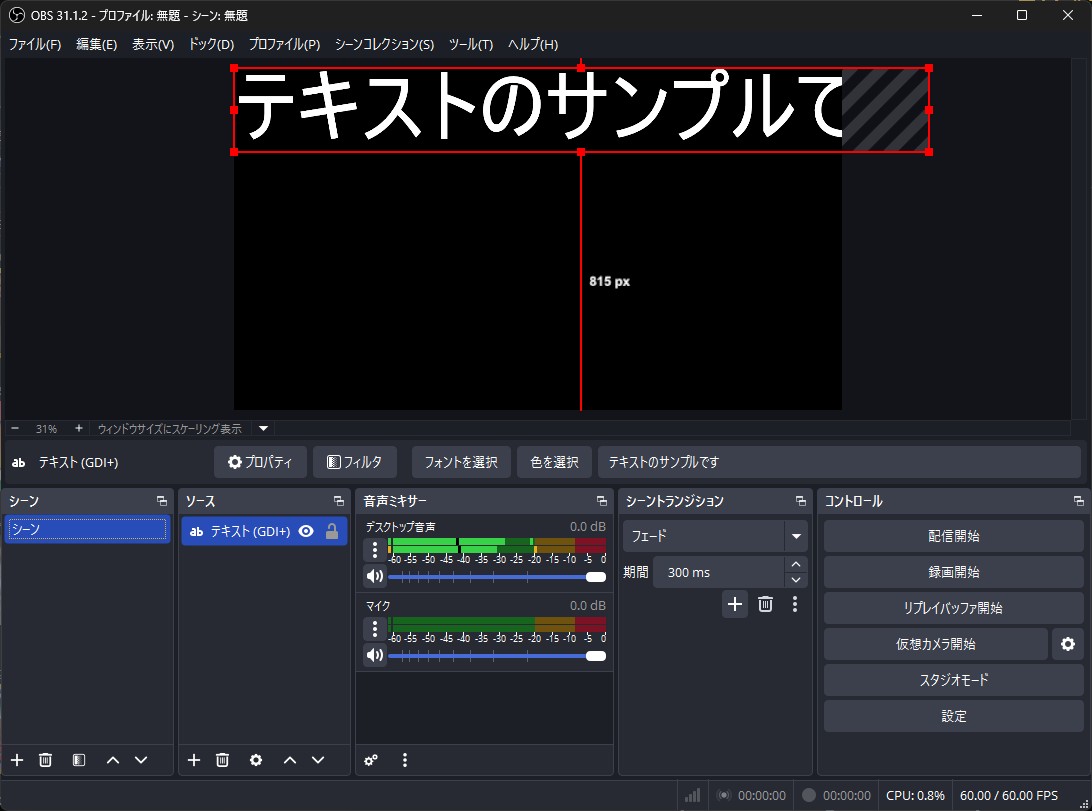Open source properties gear in sources toolbar

click(x=256, y=760)
